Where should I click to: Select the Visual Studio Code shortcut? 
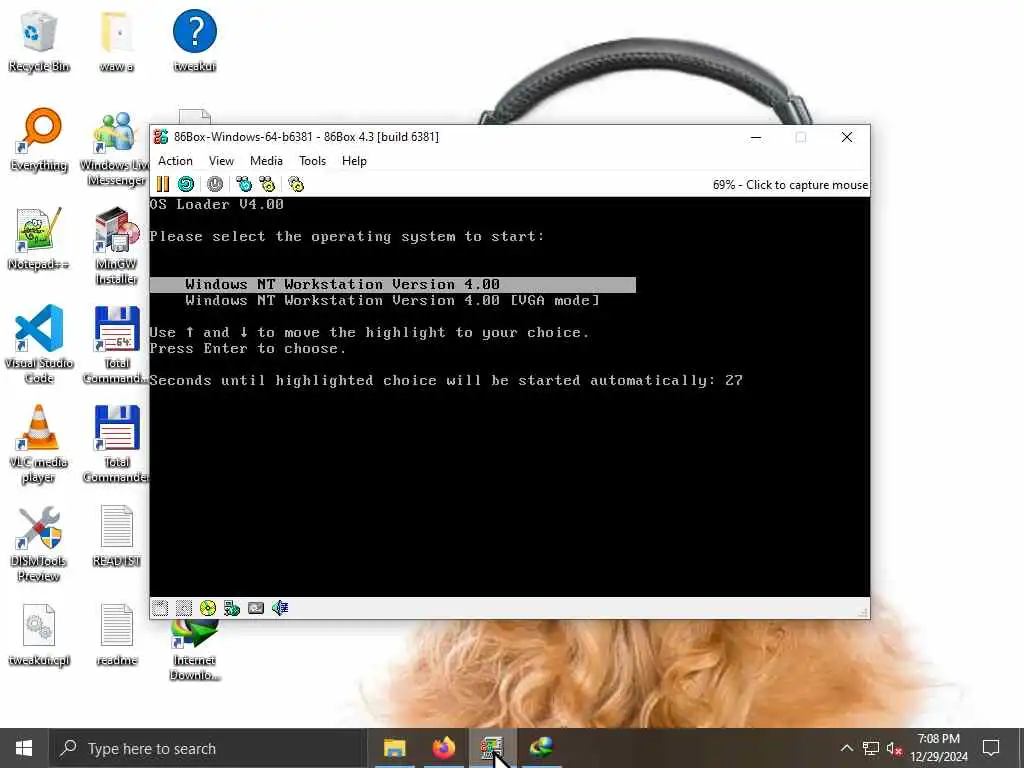(x=39, y=345)
